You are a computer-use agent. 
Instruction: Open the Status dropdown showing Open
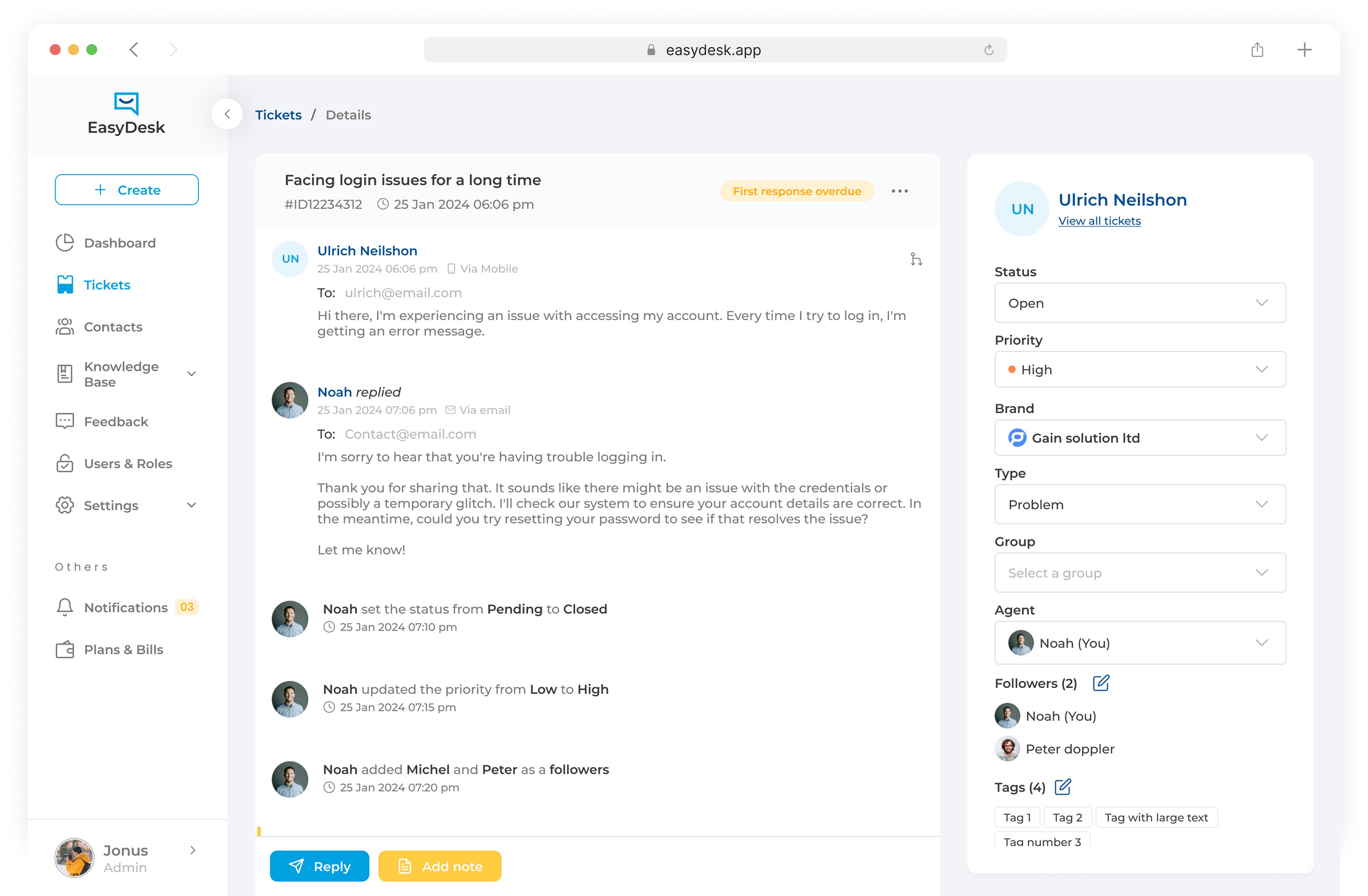pyautogui.click(x=1140, y=303)
